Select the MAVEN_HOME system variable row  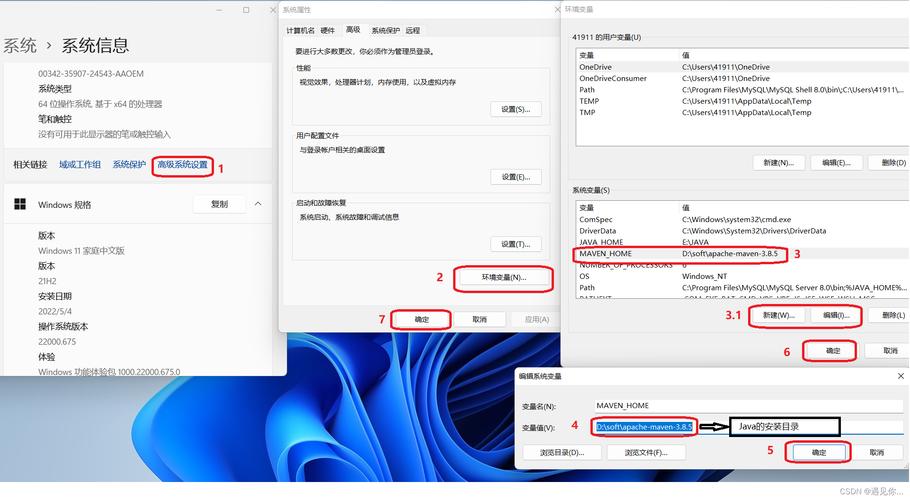tap(742, 253)
